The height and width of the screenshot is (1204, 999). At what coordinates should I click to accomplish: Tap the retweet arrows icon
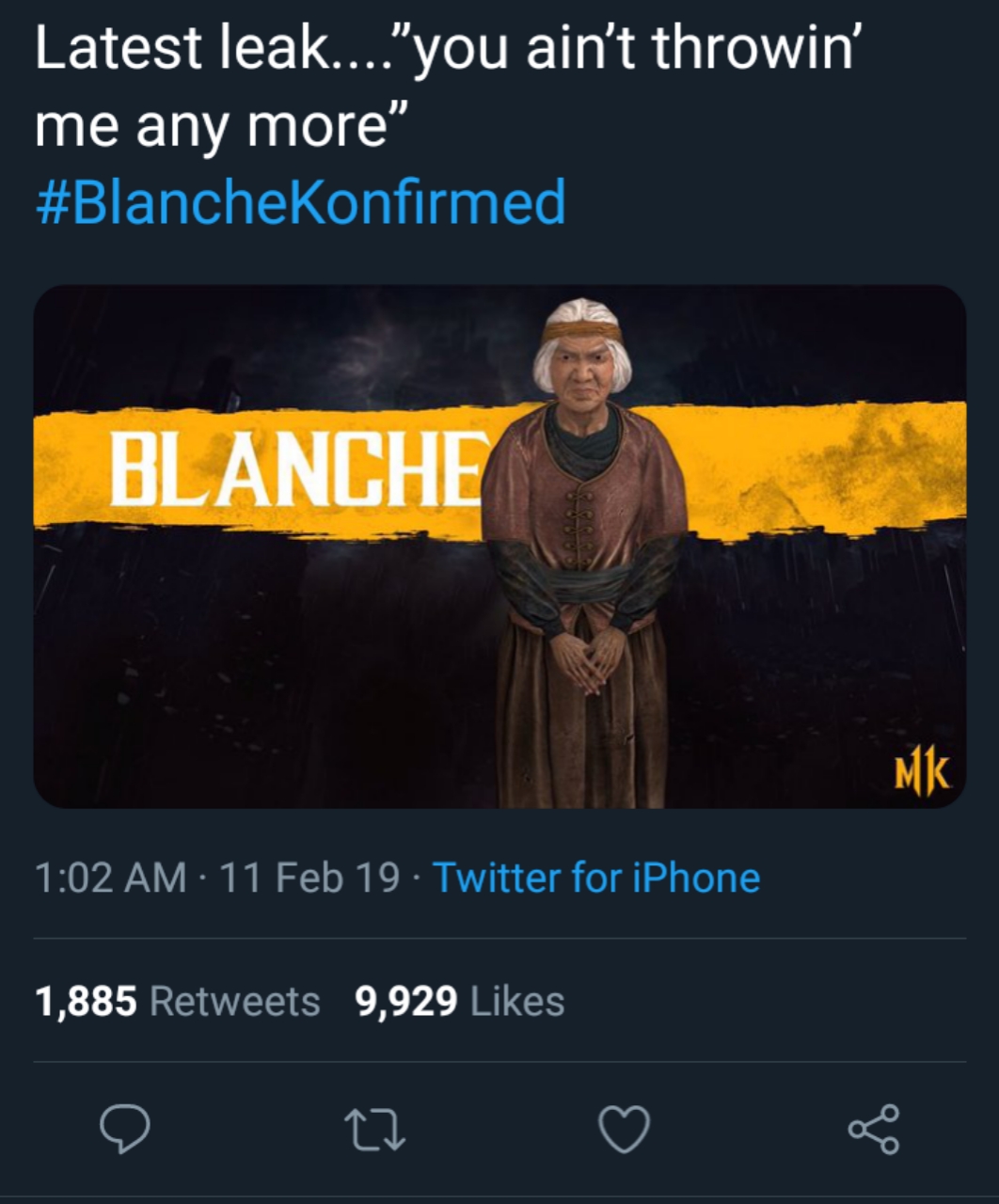tap(374, 1129)
